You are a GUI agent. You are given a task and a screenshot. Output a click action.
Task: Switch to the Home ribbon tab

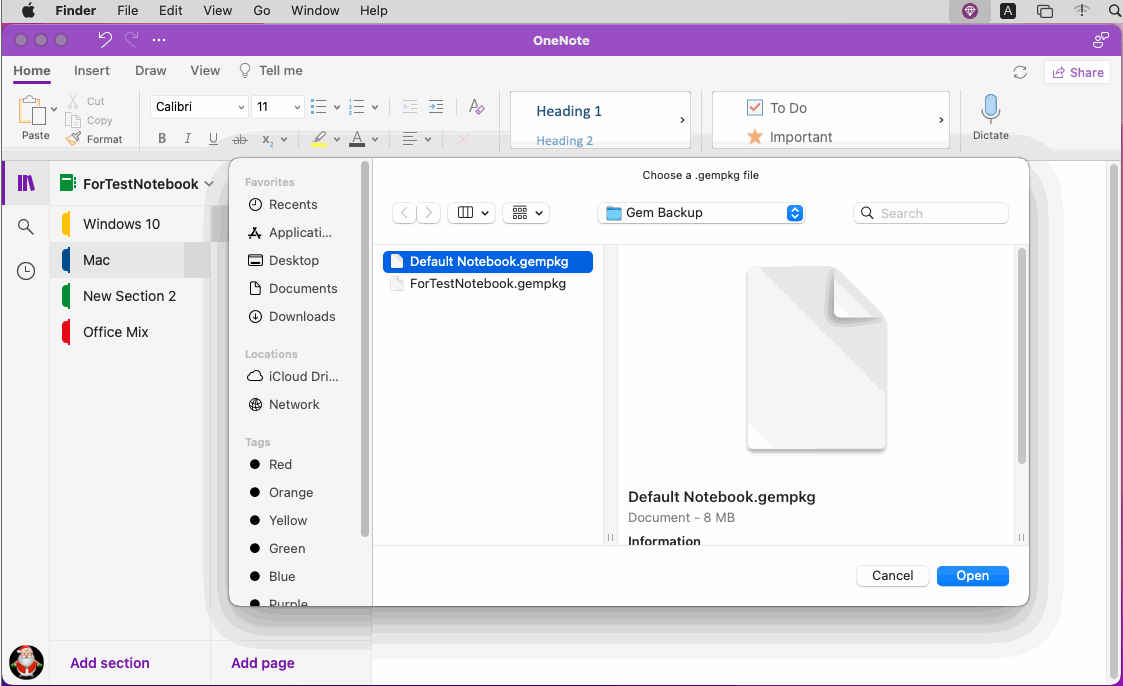pyautogui.click(x=32, y=71)
